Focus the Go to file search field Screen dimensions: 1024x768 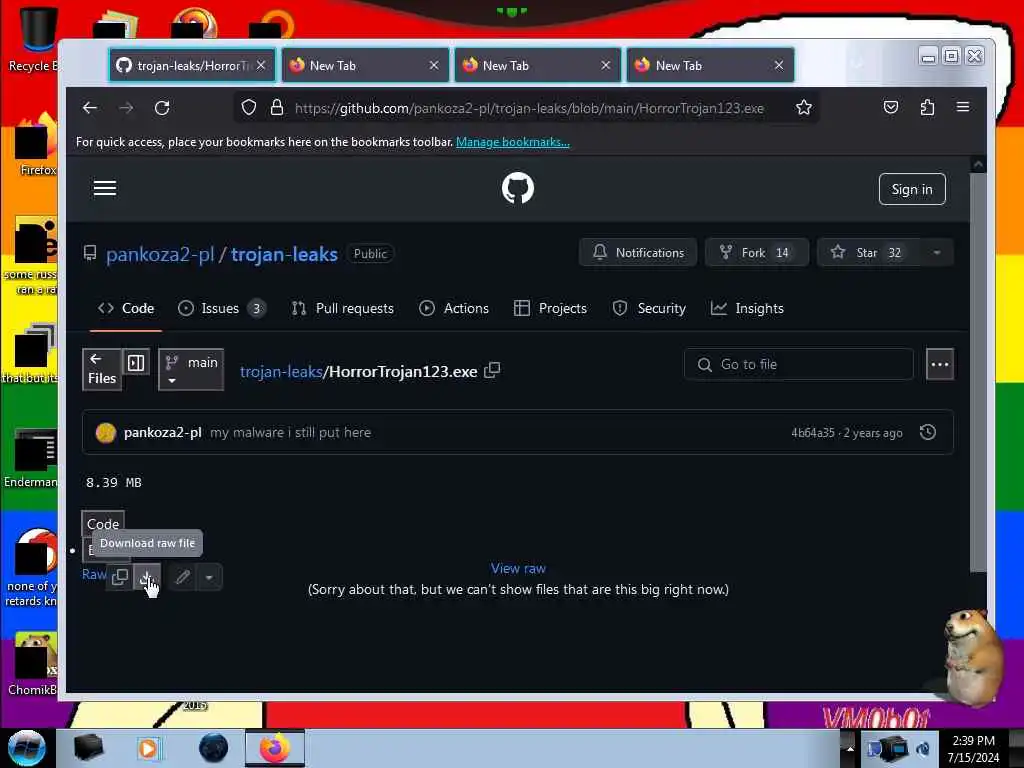798,364
